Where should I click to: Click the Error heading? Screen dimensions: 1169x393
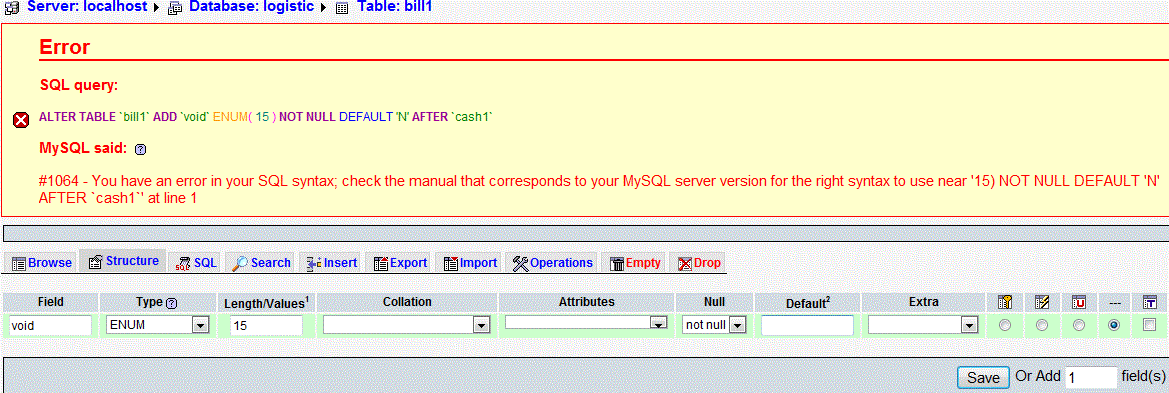click(64, 48)
